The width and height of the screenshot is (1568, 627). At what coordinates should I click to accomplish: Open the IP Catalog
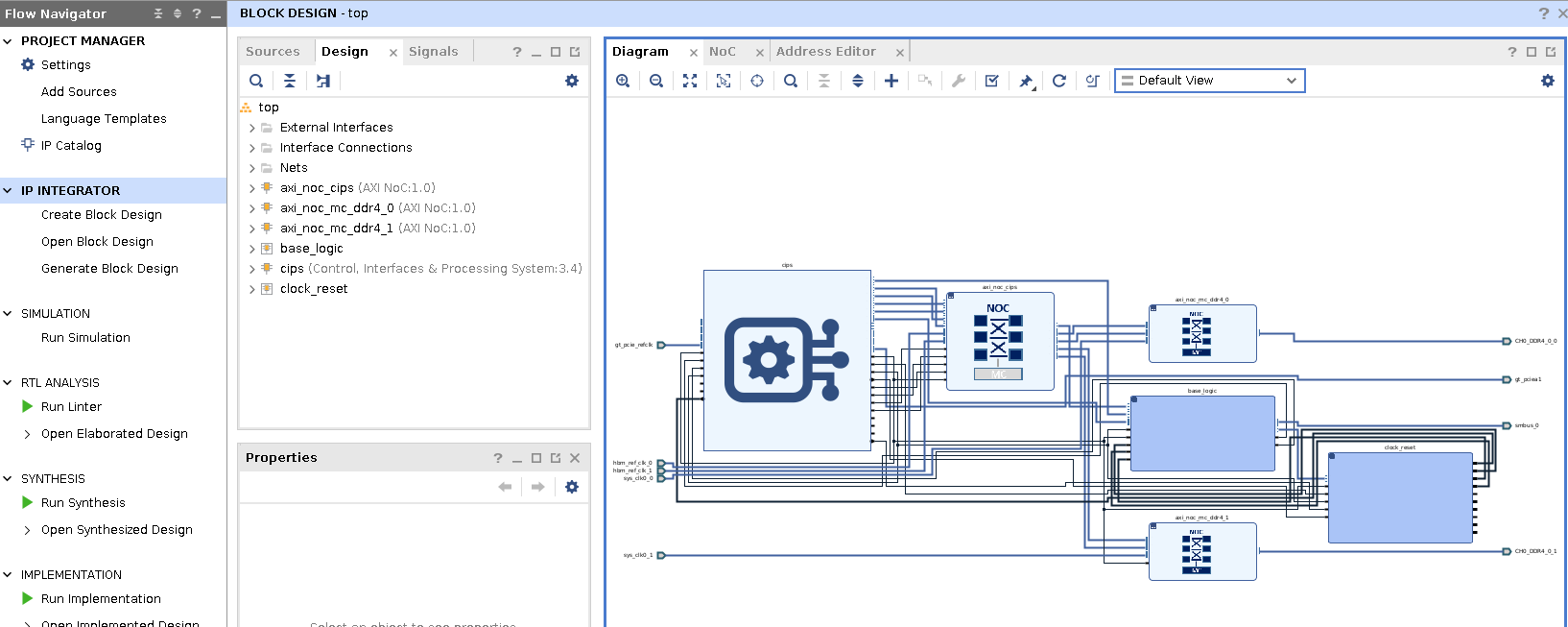tap(71, 146)
